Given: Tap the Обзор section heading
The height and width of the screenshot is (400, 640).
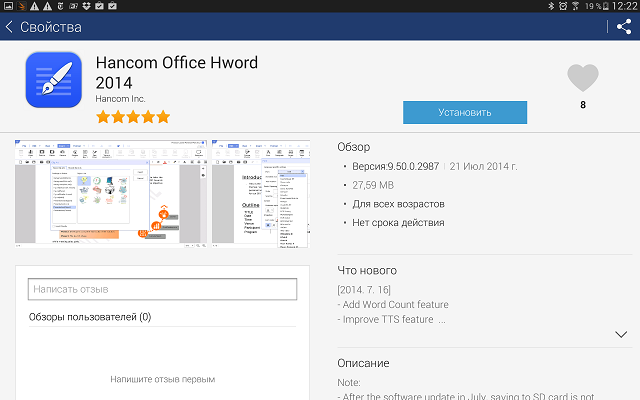Looking at the screenshot, I should (x=353, y=147).
